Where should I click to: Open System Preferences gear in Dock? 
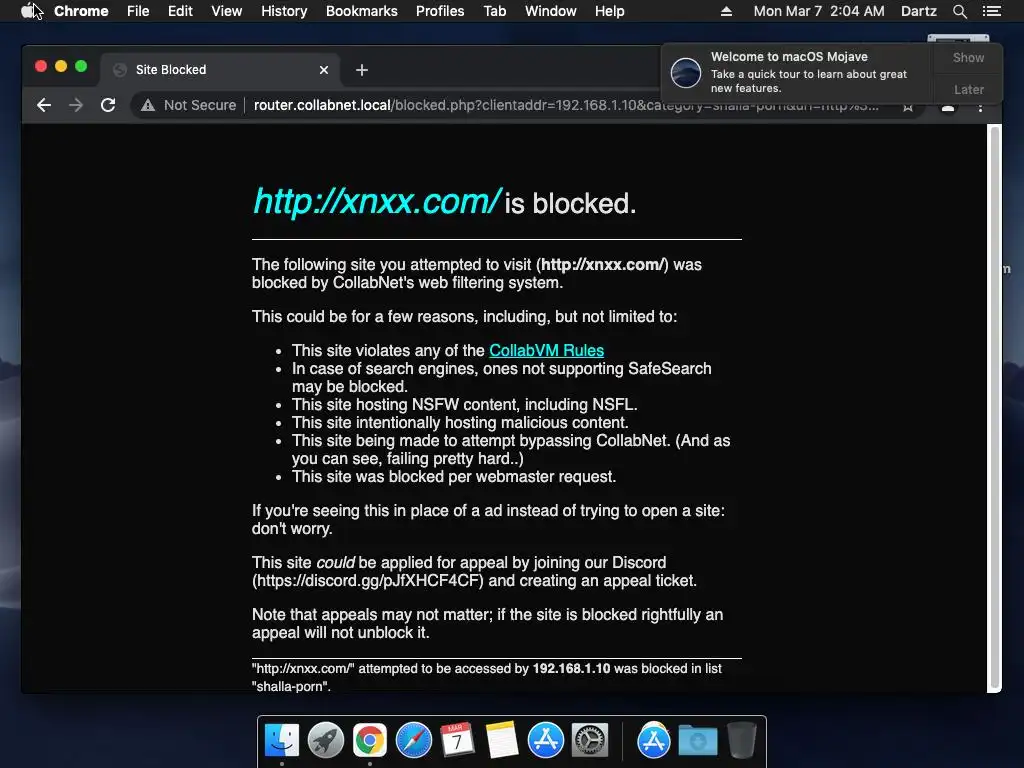click(590, 741)
